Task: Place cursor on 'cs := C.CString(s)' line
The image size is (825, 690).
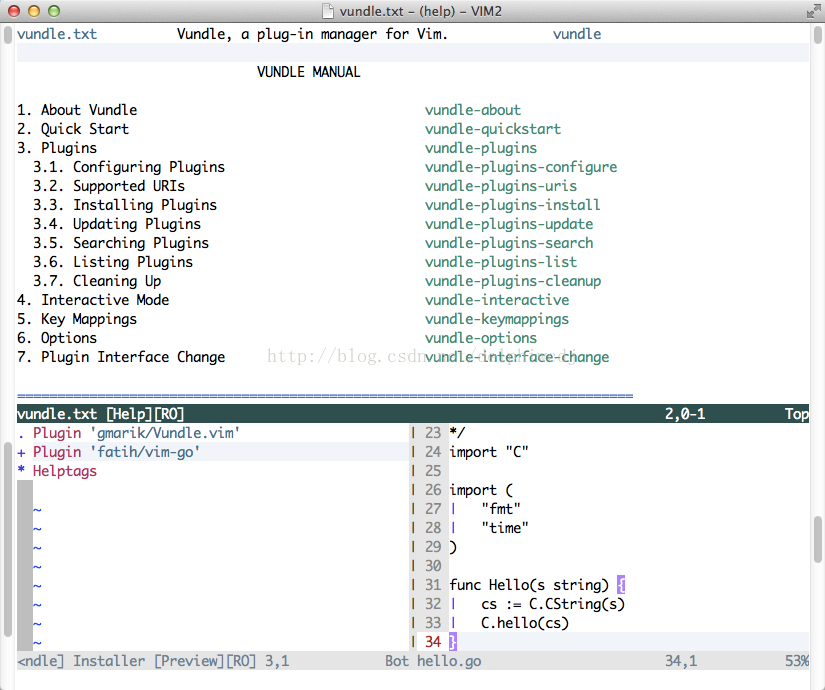Action: tap(552, 604)
